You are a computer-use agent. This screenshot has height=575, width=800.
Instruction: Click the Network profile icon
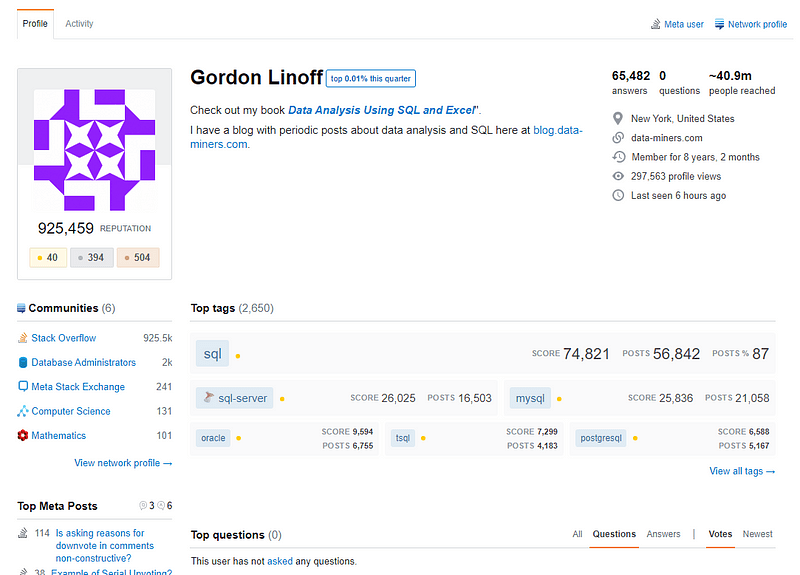click(x=719, y=24)
